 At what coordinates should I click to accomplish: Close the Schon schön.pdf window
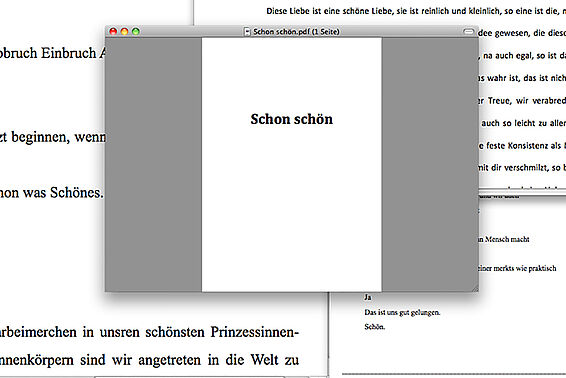click(113, 31)
